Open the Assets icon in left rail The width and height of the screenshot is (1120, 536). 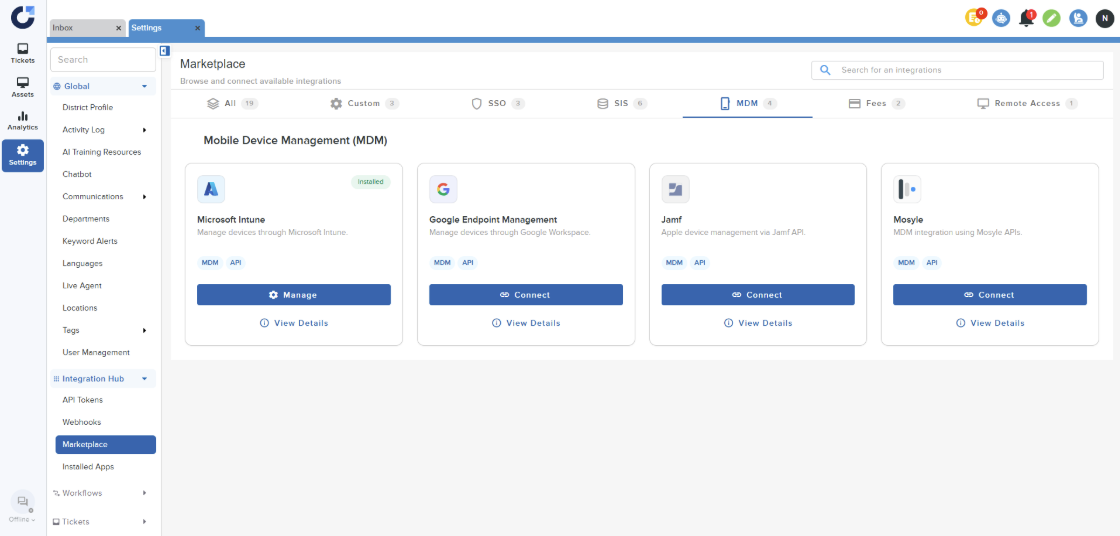point(22,87)
